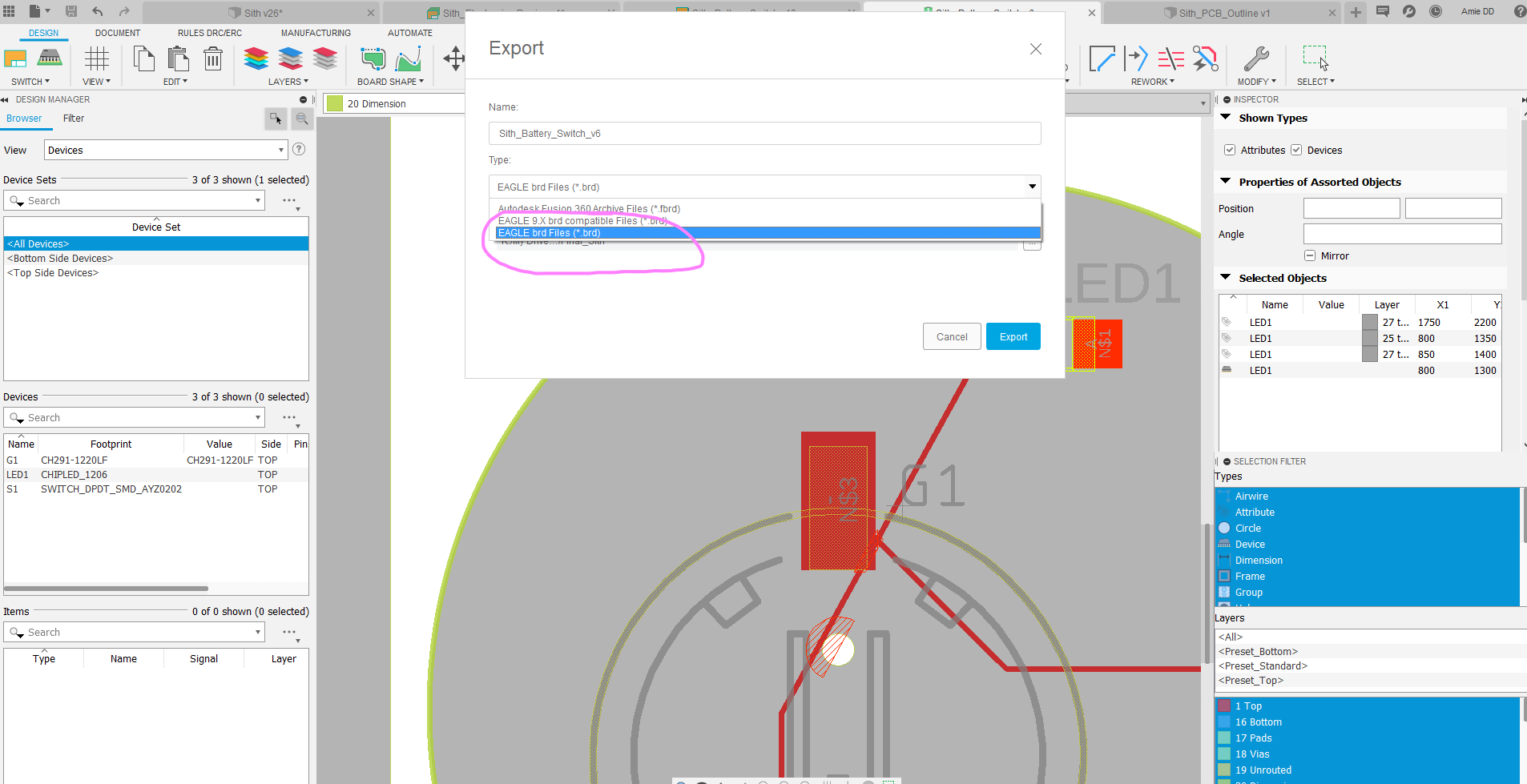Switch to the Sith v26 document tab
Screen dimensions: 1527x784
263,13
